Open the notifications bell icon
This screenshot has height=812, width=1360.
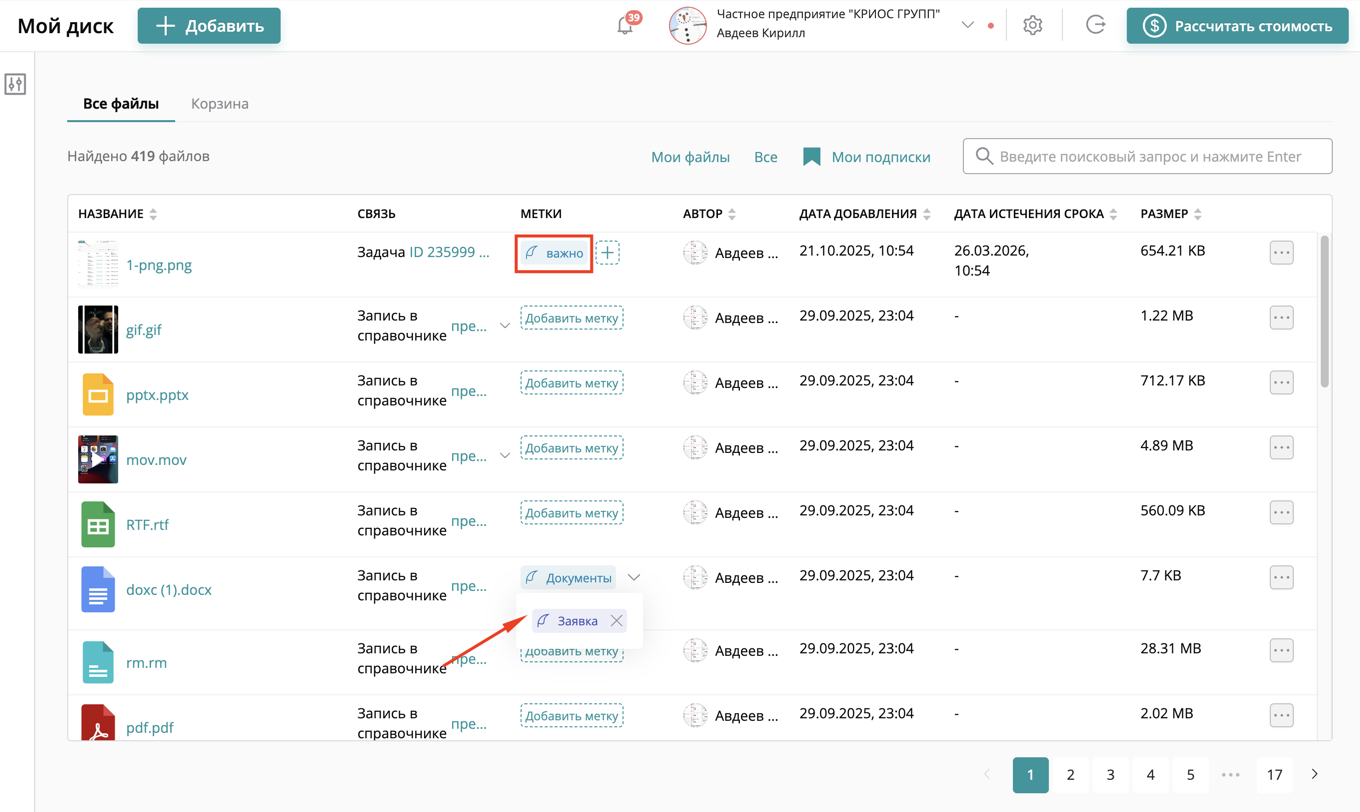[x=625, y=26]
